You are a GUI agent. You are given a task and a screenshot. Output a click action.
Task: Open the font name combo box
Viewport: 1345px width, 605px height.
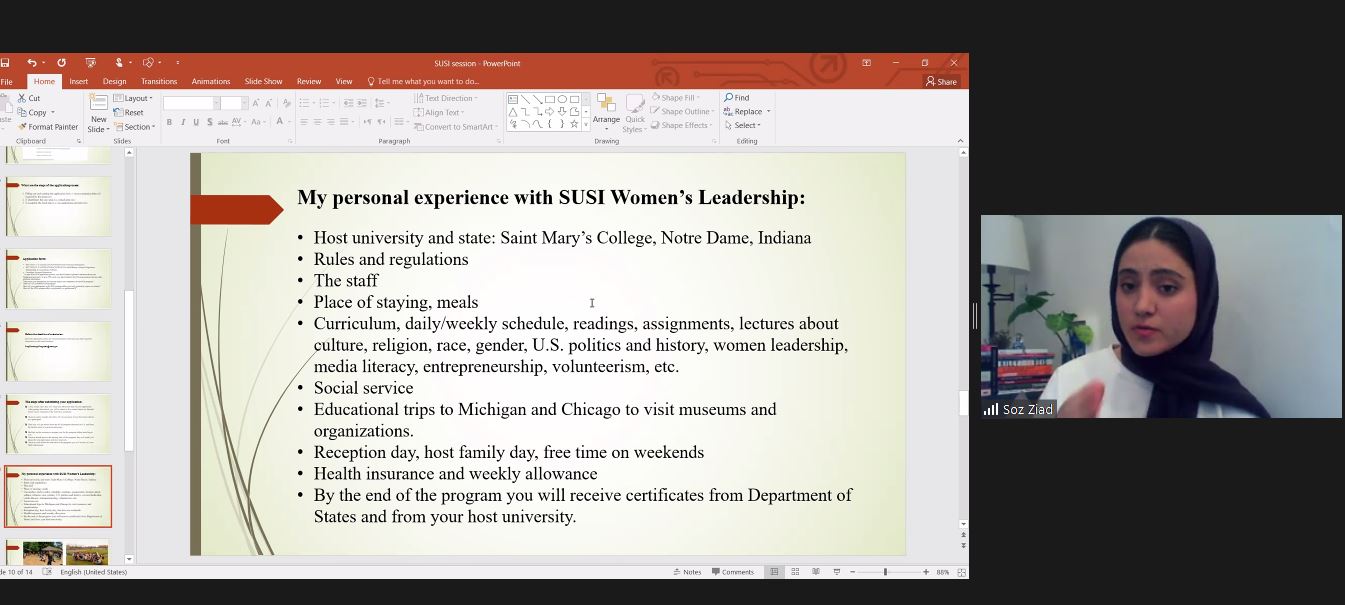click(191, 103)
